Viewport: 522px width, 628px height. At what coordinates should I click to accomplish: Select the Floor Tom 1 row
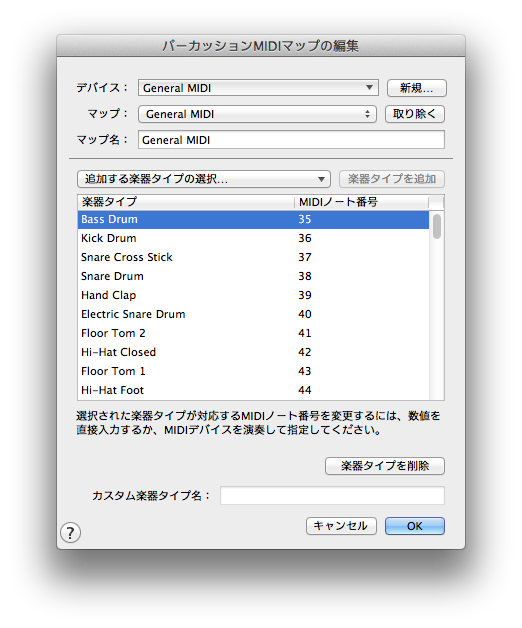click(x=253, y=371)
